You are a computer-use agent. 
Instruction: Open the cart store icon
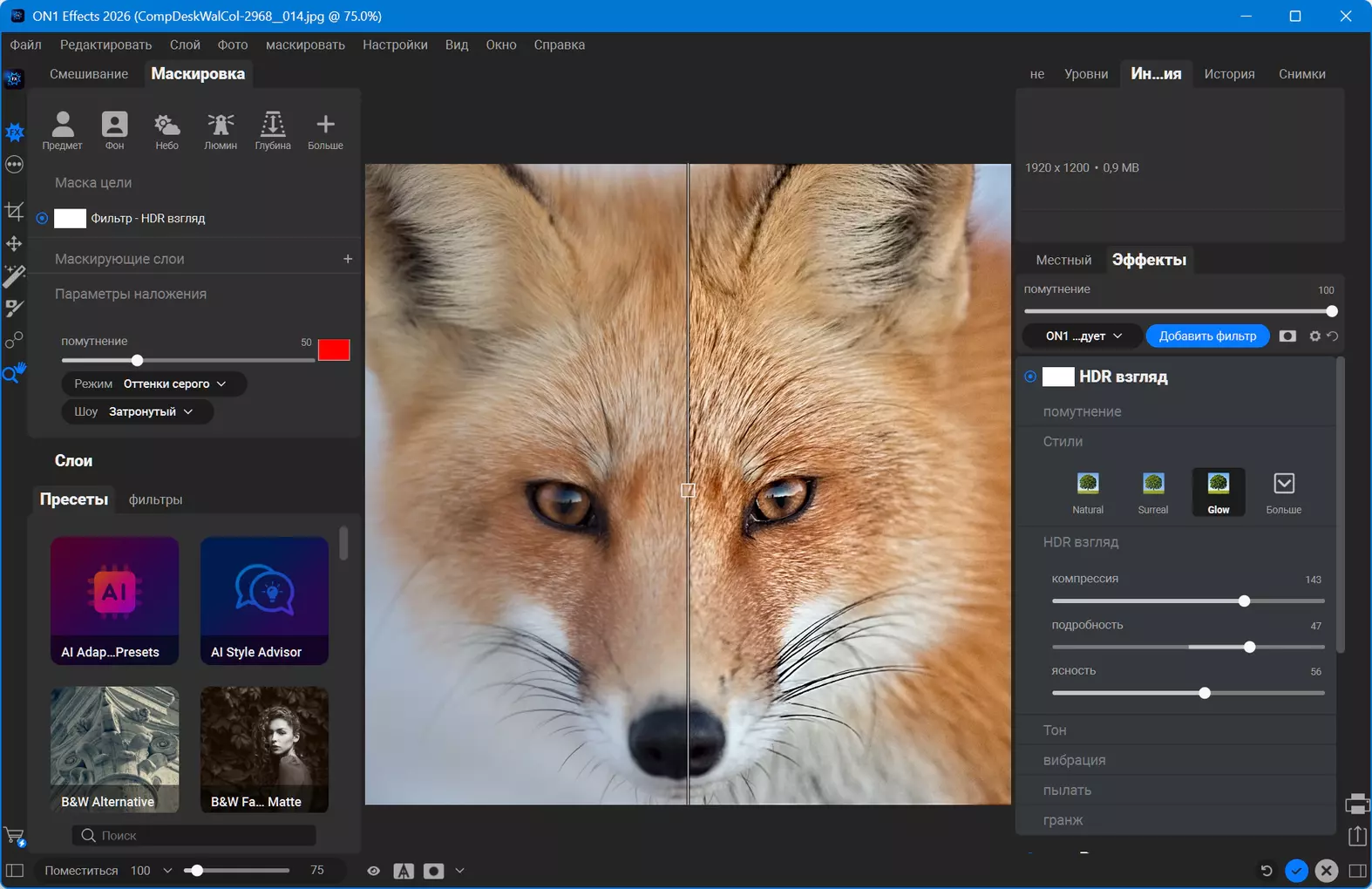pos(14,837)
